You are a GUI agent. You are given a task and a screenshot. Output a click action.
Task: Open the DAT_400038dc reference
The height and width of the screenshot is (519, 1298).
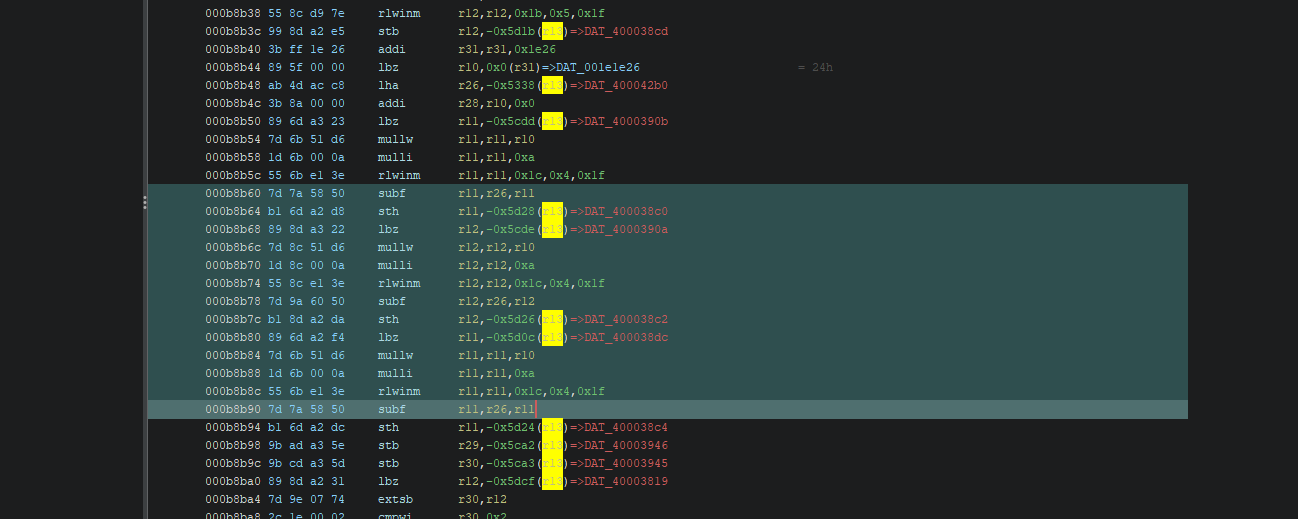tap(626, 338)
